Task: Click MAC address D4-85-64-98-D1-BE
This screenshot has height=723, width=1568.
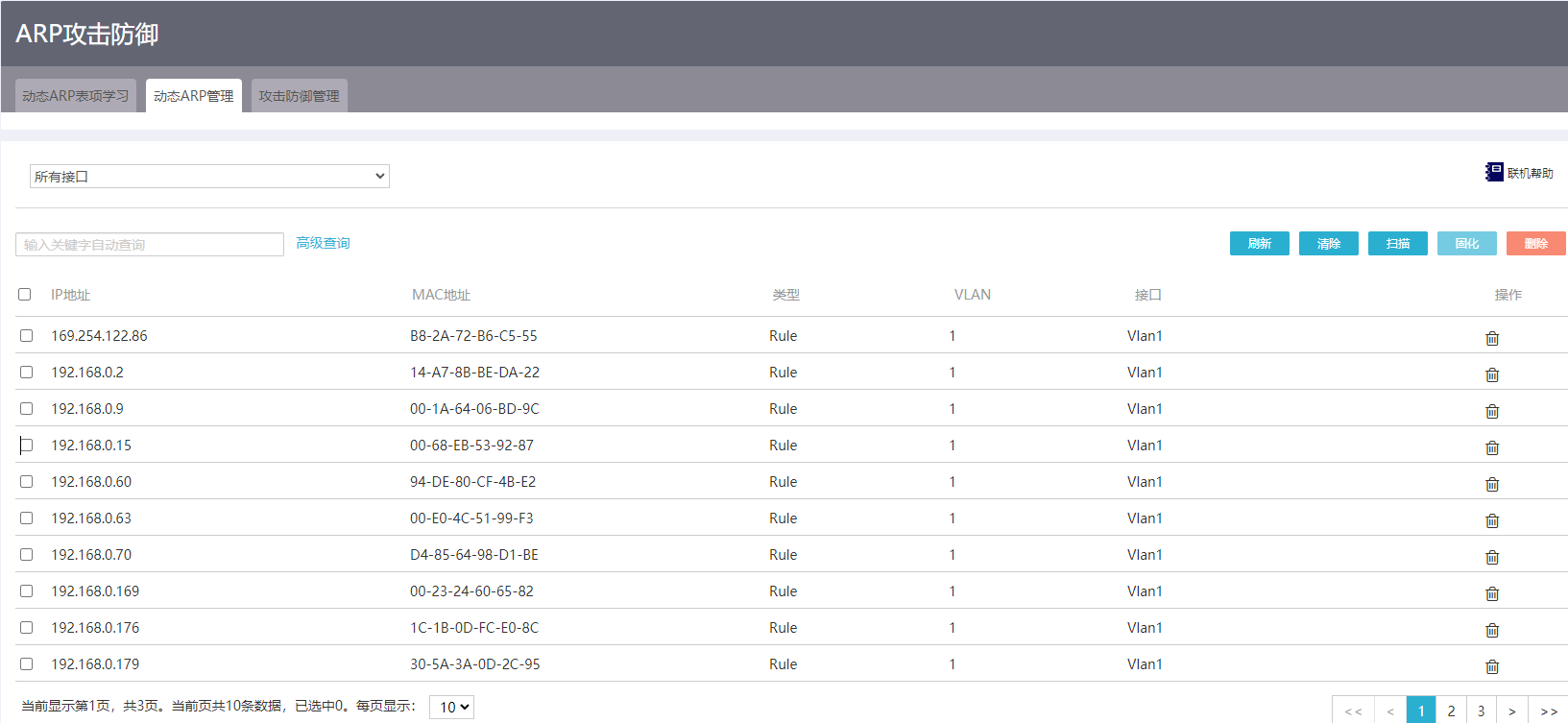Action: click(474, 555)
